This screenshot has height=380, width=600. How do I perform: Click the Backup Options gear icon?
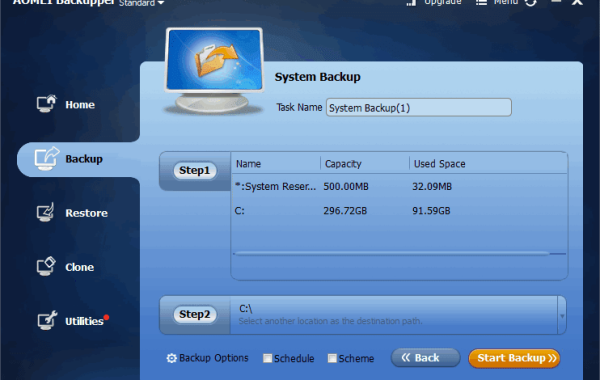tap(171, 358)
